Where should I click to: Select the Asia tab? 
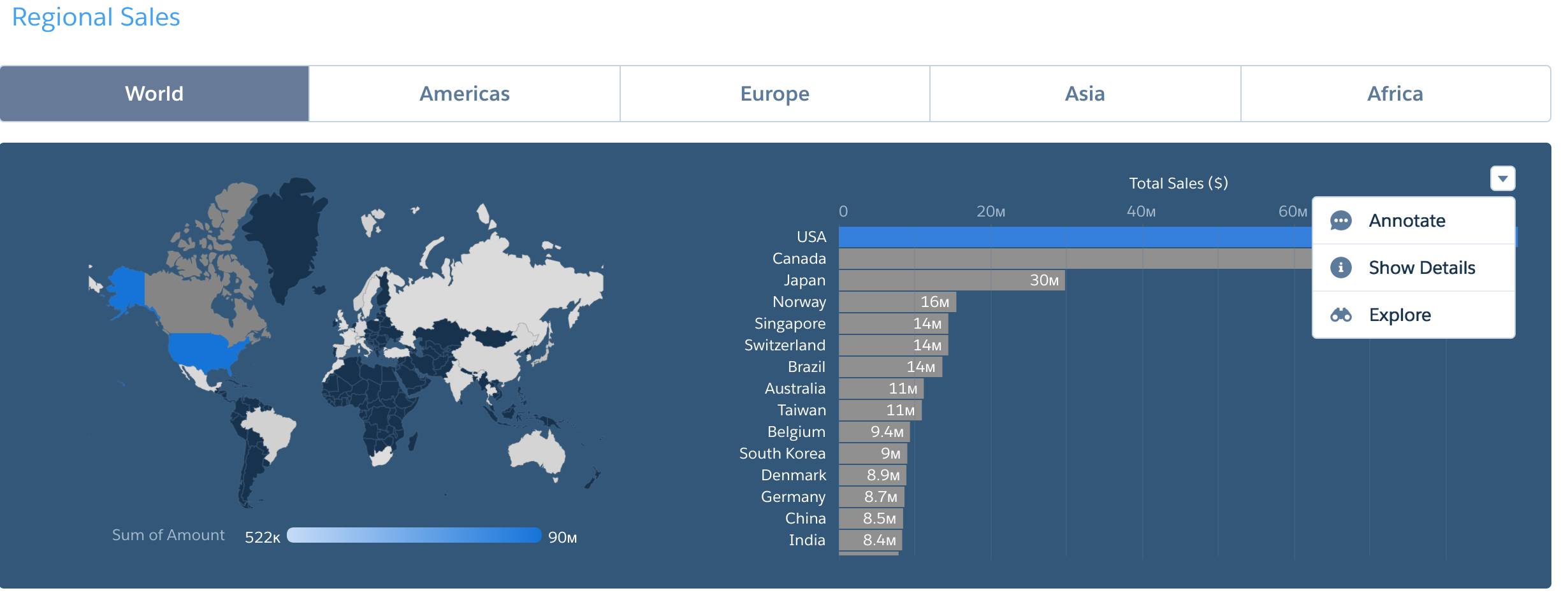click(x=1083, y=94)
